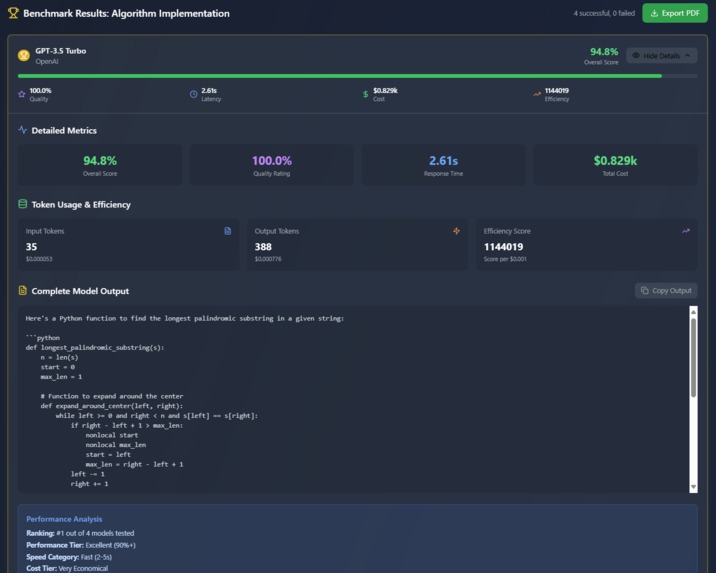Export results with the Export PDF button
The image size is (716, 573).
click(674, 13)
